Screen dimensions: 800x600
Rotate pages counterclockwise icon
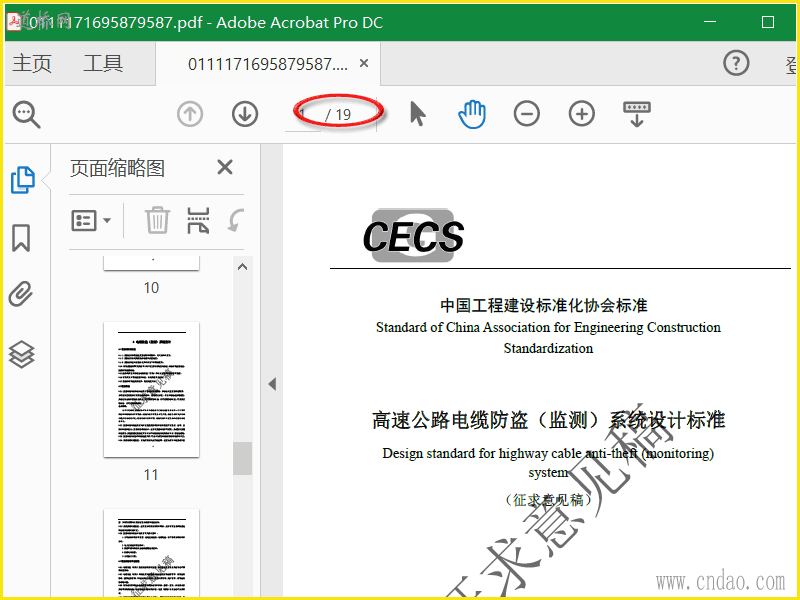tap(236, 220)
